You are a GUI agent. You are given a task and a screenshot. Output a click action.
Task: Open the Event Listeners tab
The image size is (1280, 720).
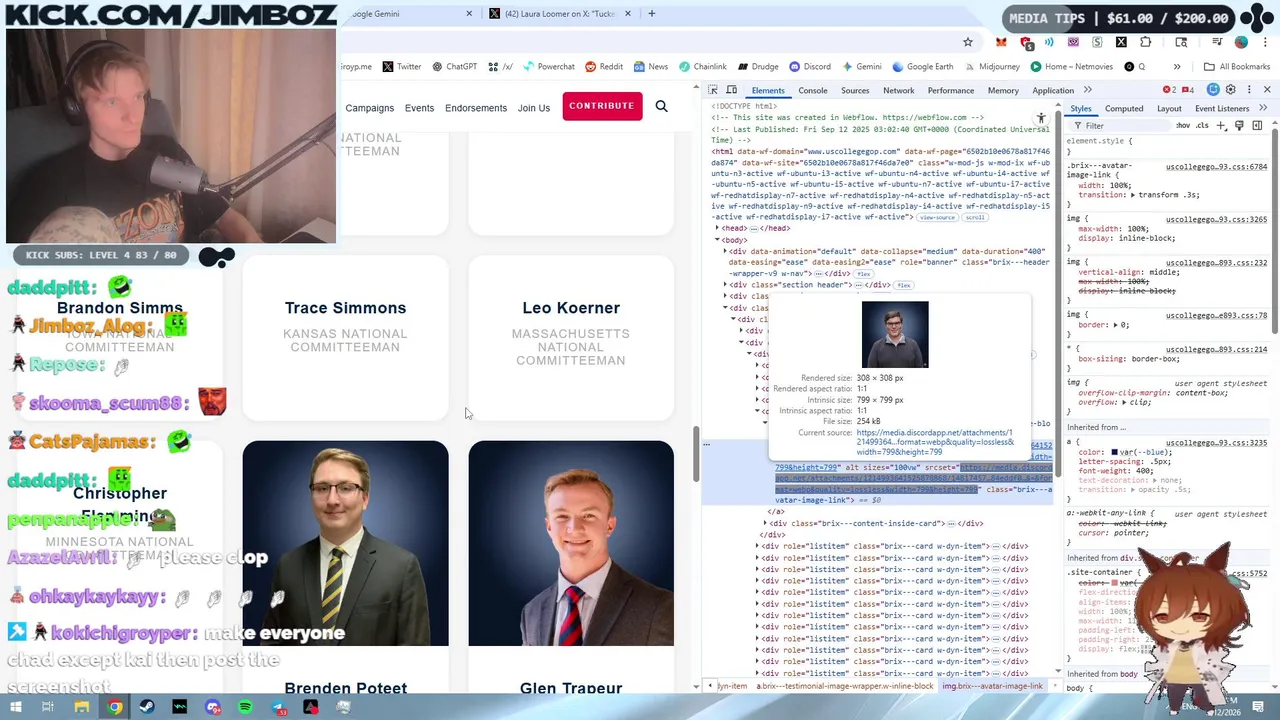1222,108
